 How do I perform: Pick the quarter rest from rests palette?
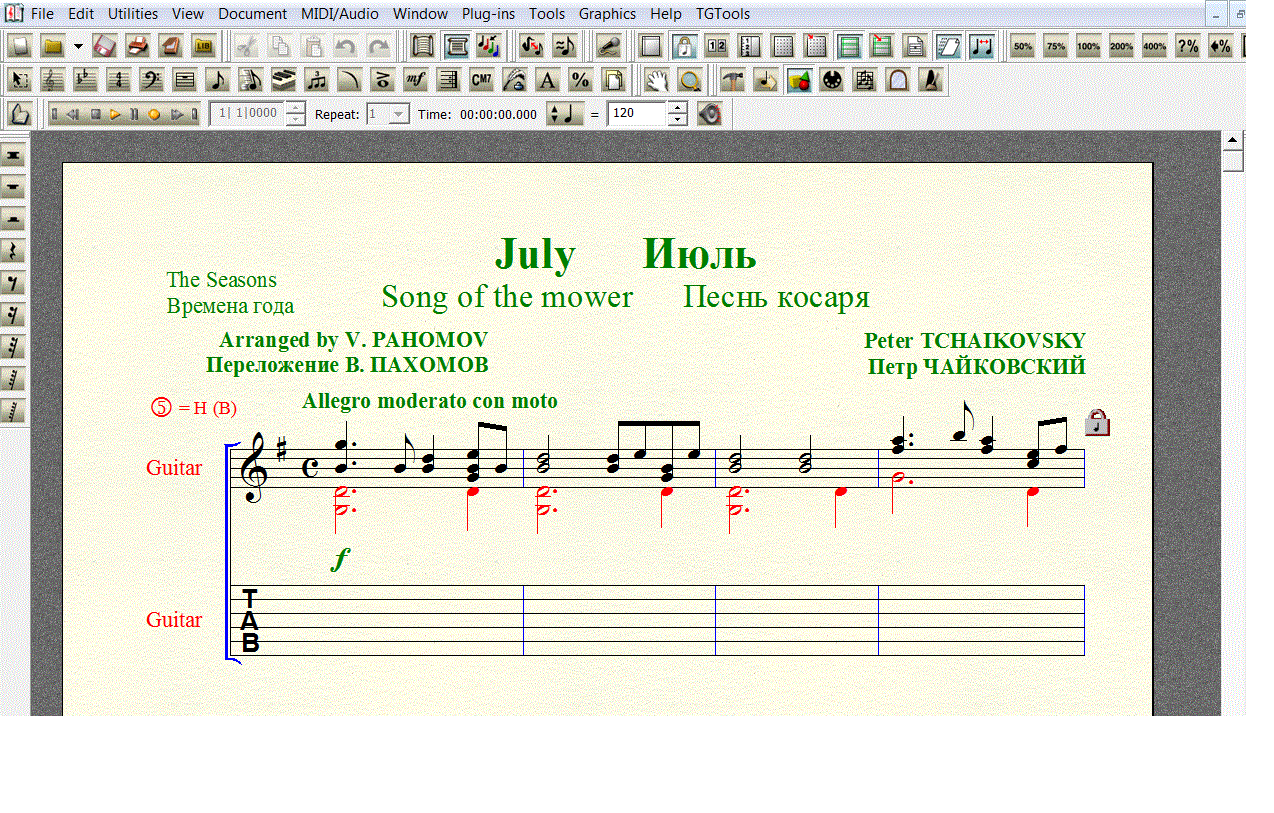pyautogui.click(x=14, y=250)
